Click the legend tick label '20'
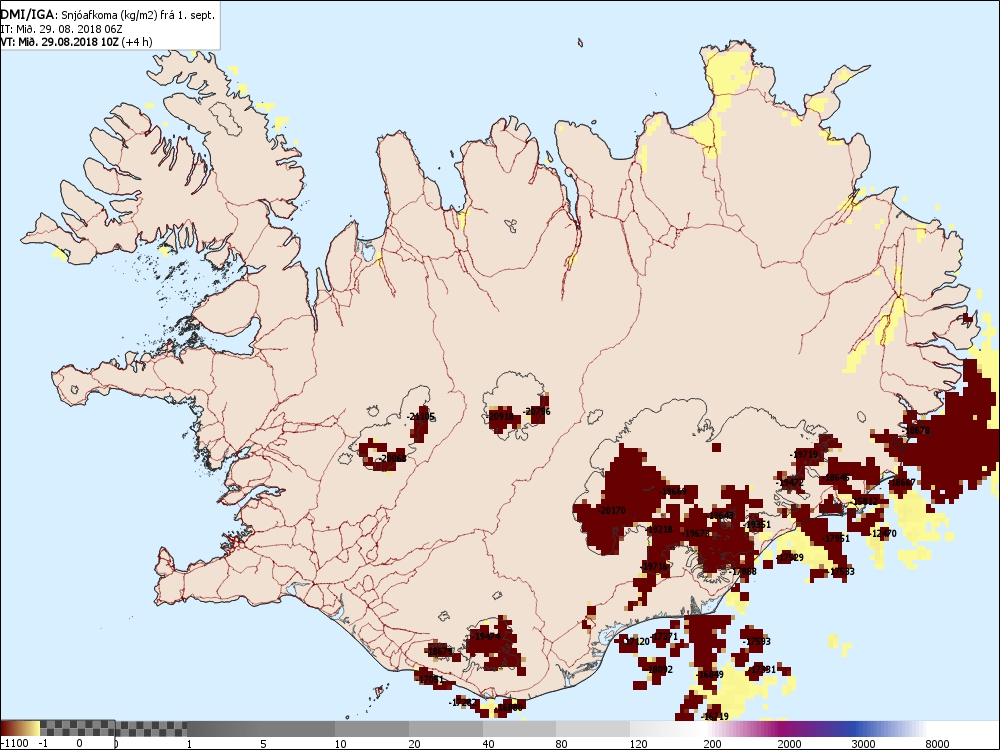1000x750 pixels. coord(415,743)
